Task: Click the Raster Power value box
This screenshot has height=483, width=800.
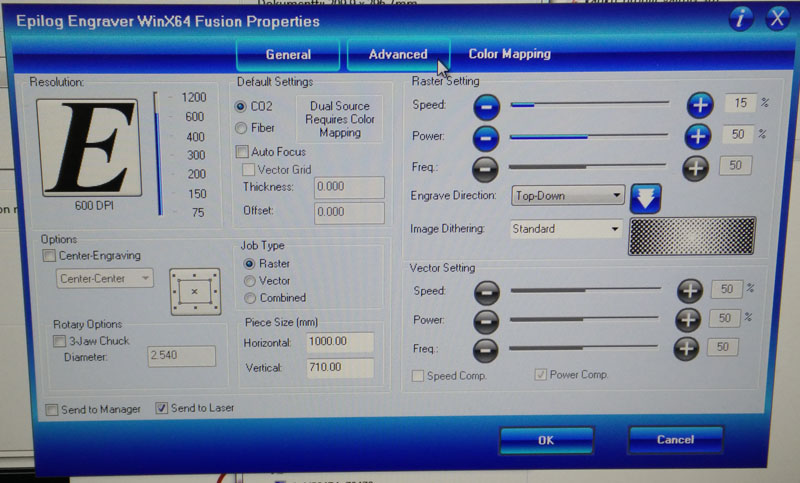Action: point(738,135)
